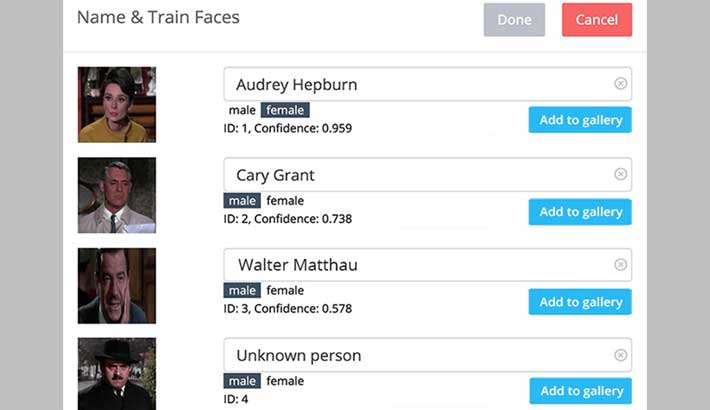This screenshot has width=710, height=410.
Task: Add Audrey Hepburn to gallery
Action: point(580,120)
